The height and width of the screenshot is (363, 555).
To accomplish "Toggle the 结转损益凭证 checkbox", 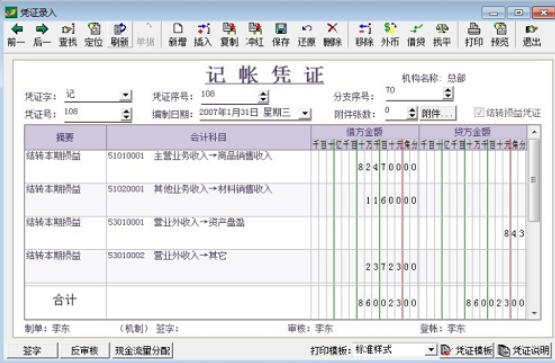I will (479, 113).
